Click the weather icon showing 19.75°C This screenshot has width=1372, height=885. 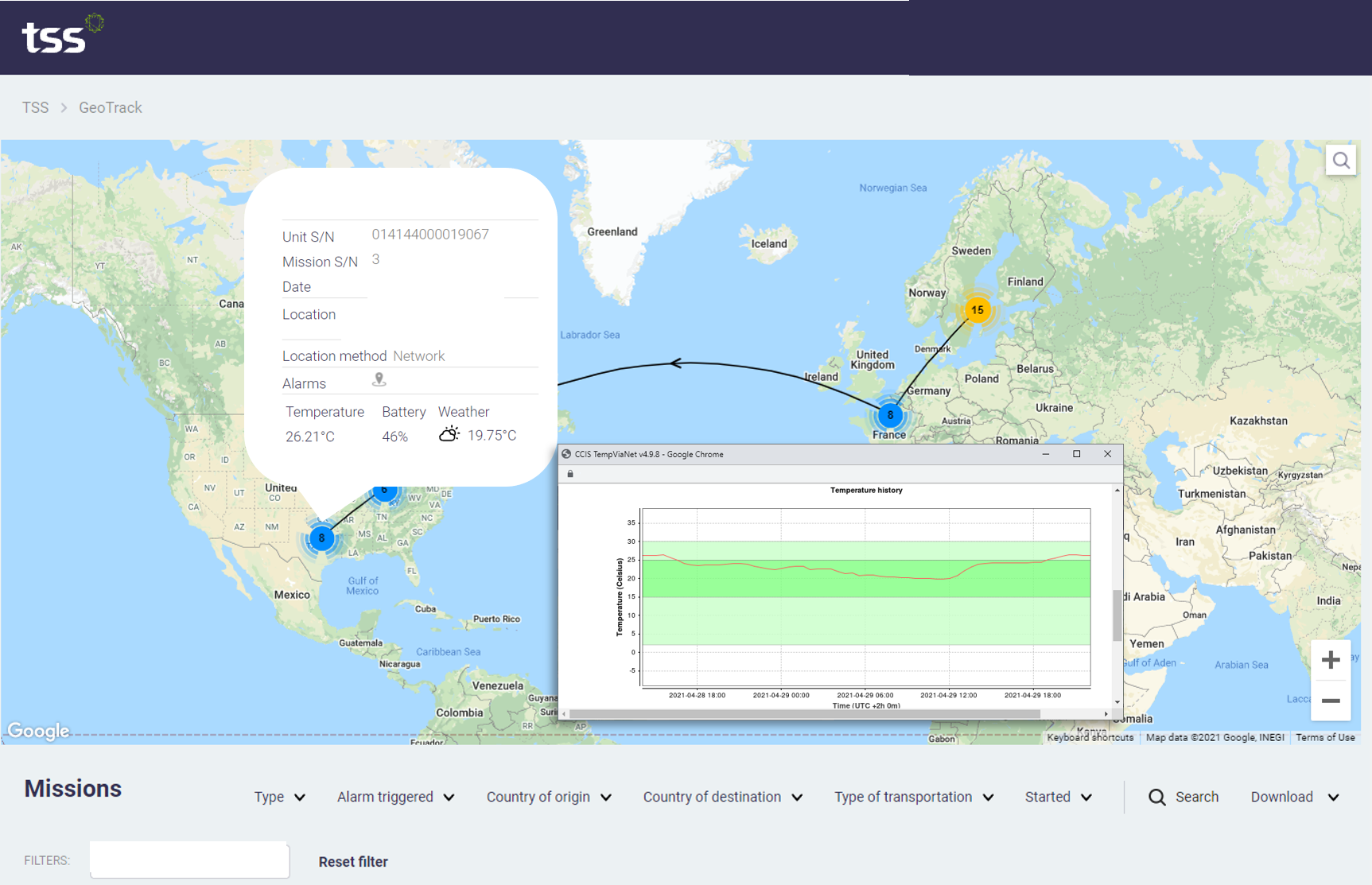pyautogui.click(x=449, y=434)
